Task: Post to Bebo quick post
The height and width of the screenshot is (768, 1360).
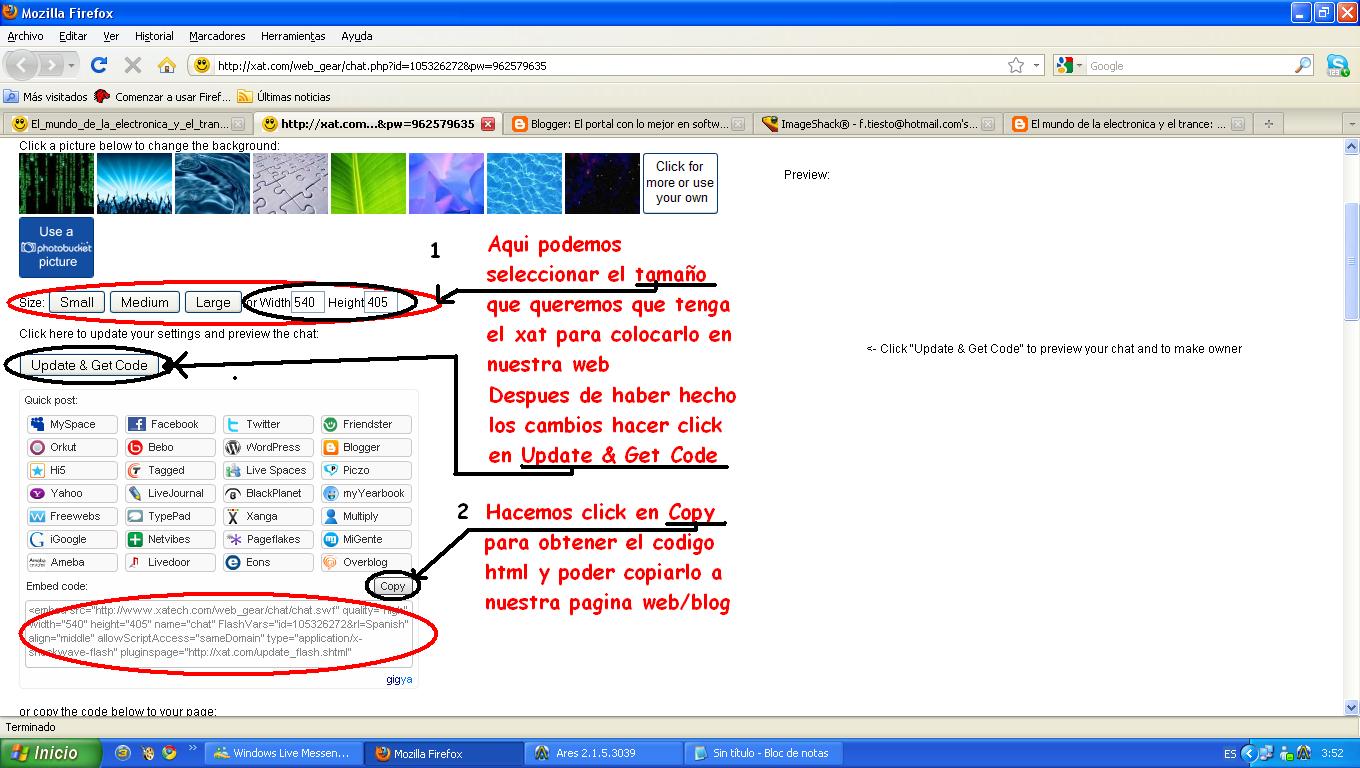Action: [170, 447]
